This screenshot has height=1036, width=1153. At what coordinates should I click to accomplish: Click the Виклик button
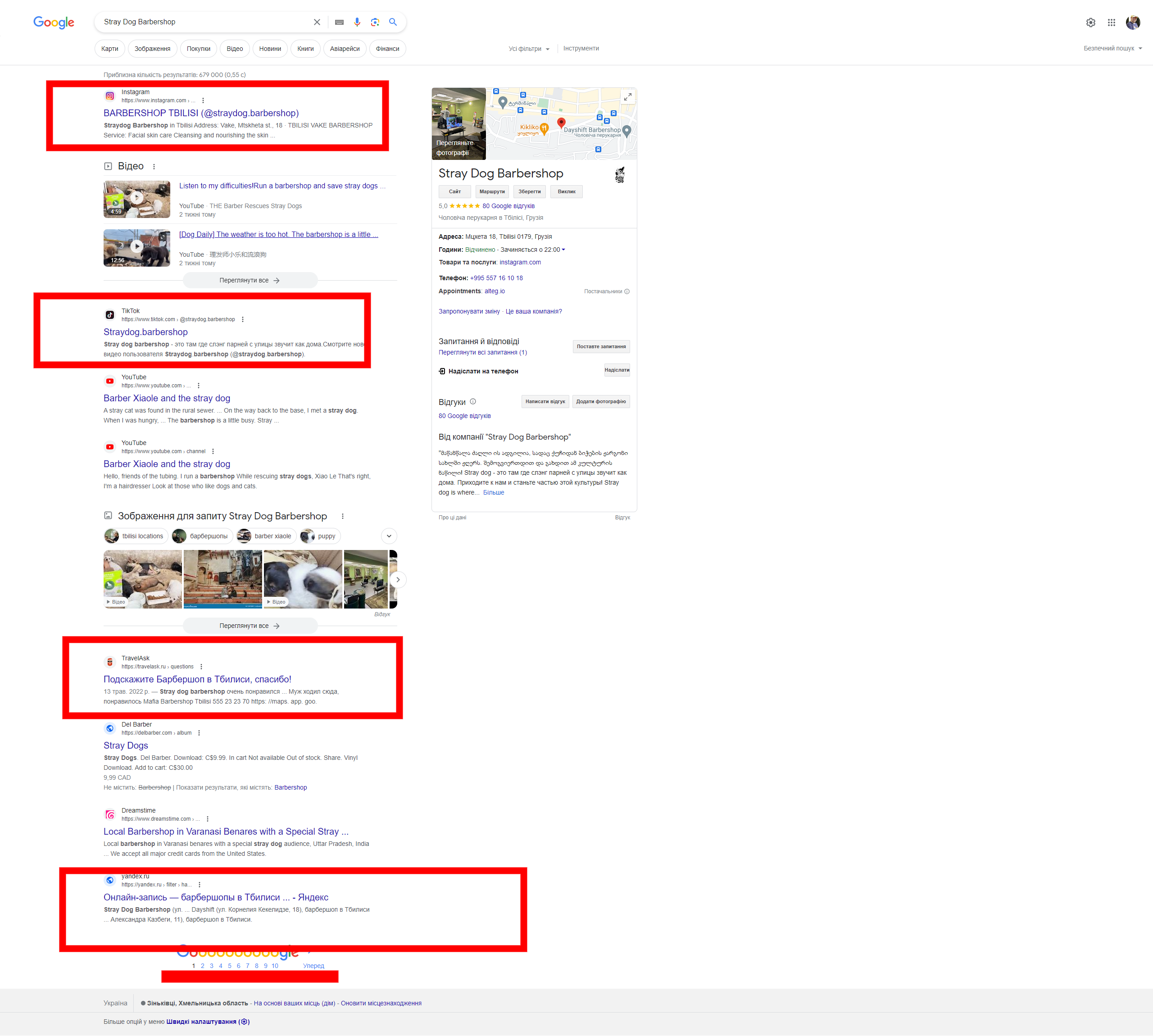[566, 192]
